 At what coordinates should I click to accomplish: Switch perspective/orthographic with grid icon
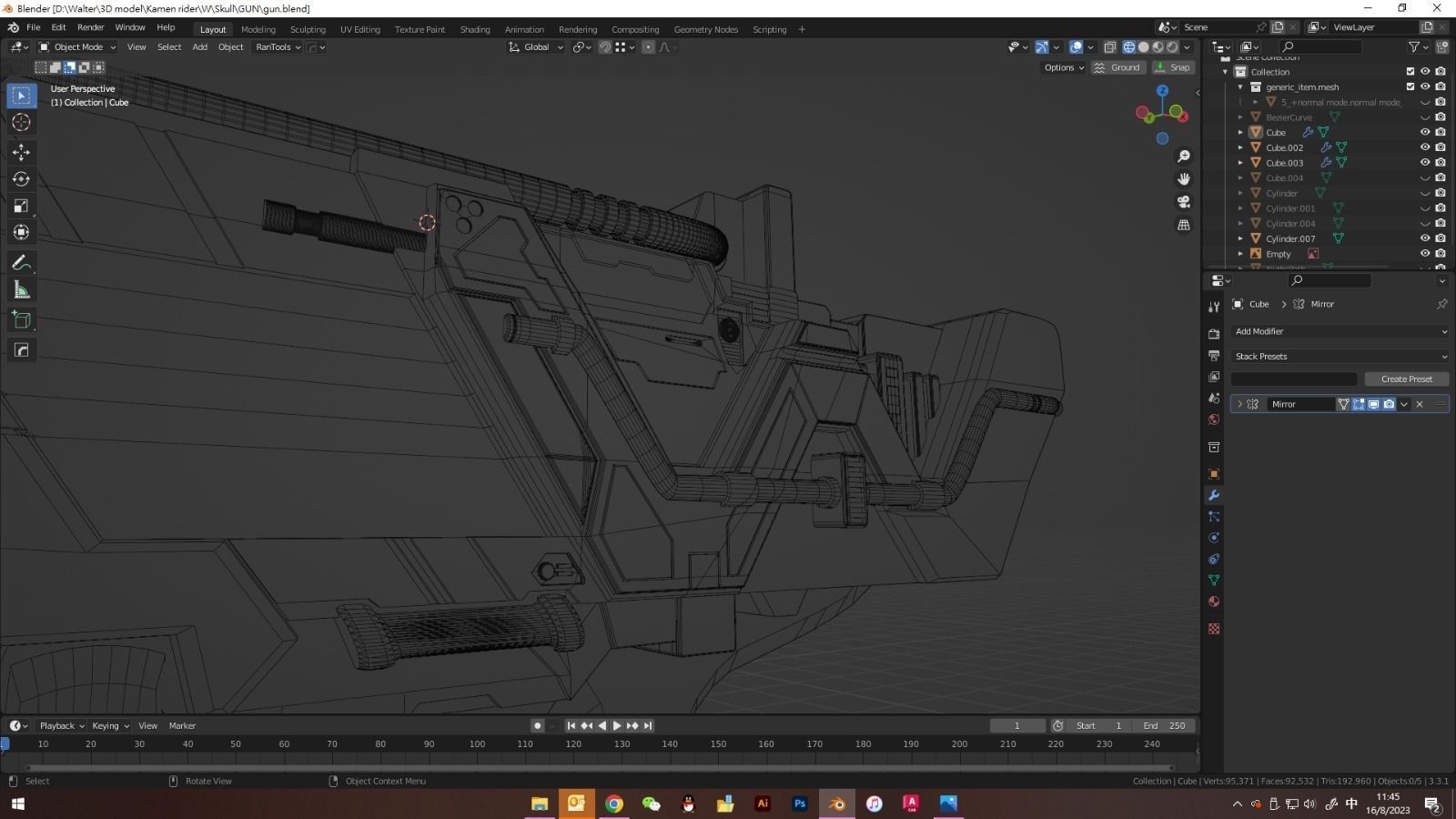pyautogui.click(x=1183, y=225)
